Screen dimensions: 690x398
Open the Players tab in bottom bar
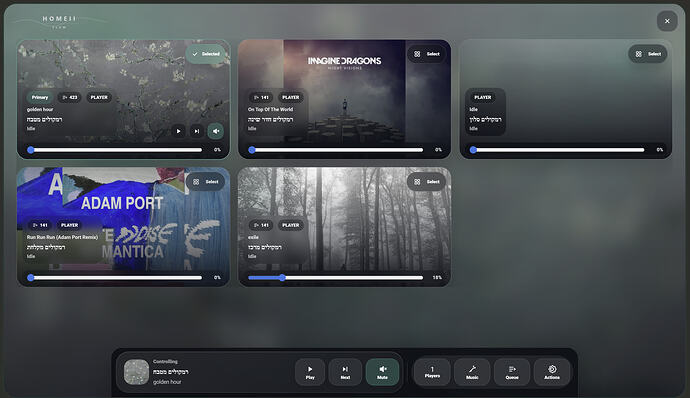click(x=432, y=372)
